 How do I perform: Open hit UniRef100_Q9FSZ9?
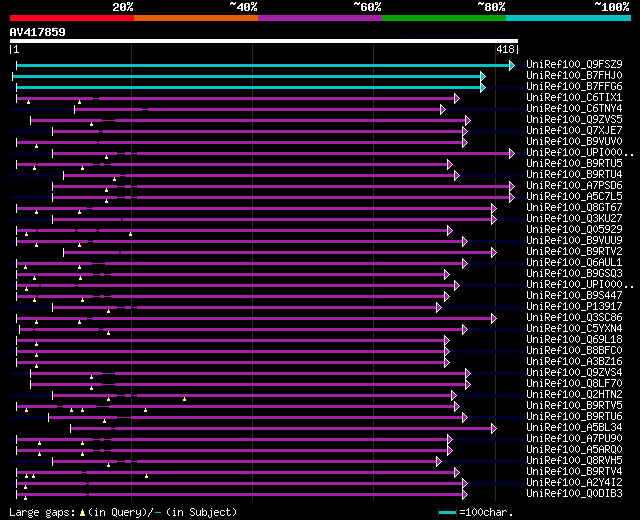point(574,64)
